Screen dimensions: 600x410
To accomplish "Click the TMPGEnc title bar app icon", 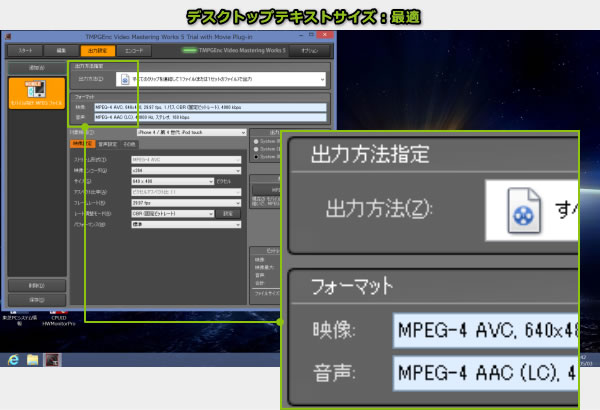I will 8,37.
